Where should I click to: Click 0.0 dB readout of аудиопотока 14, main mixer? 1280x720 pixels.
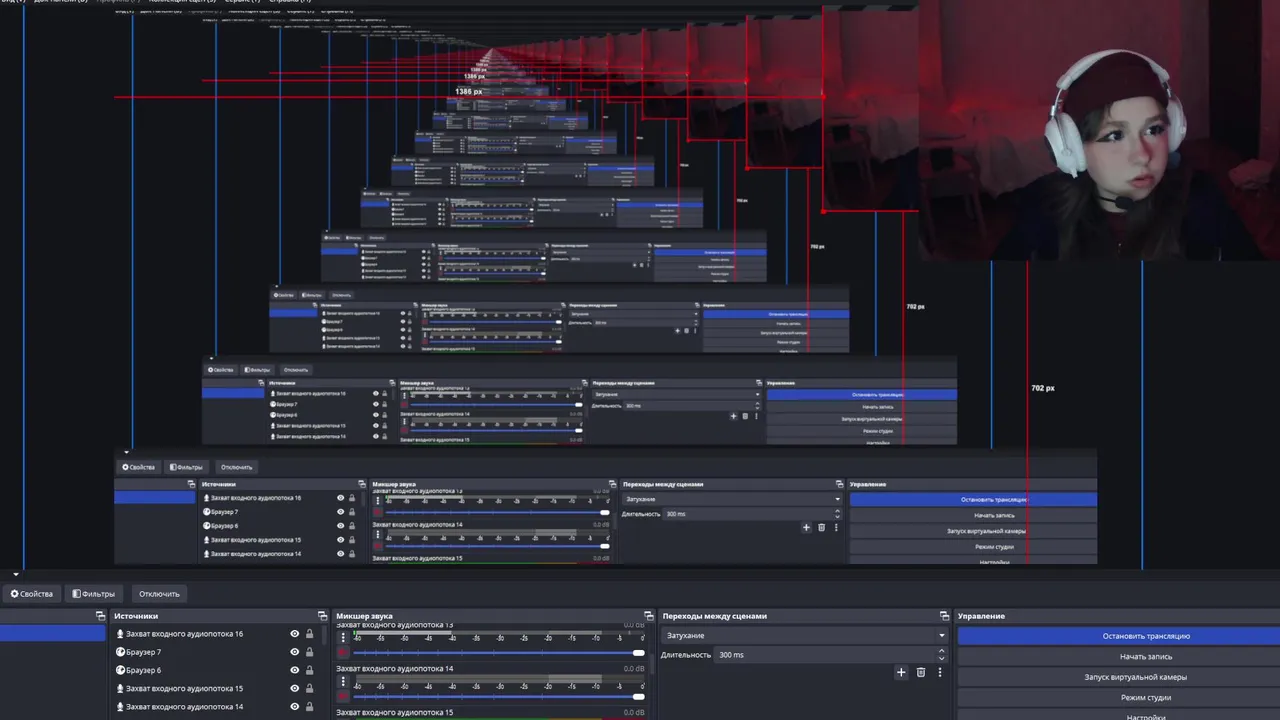click(634, 668)
